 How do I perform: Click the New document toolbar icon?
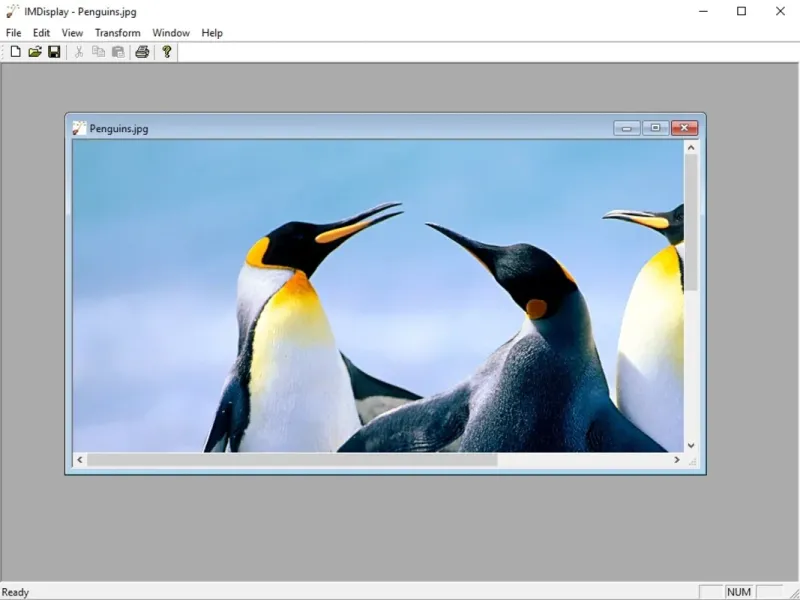point(15,52)
